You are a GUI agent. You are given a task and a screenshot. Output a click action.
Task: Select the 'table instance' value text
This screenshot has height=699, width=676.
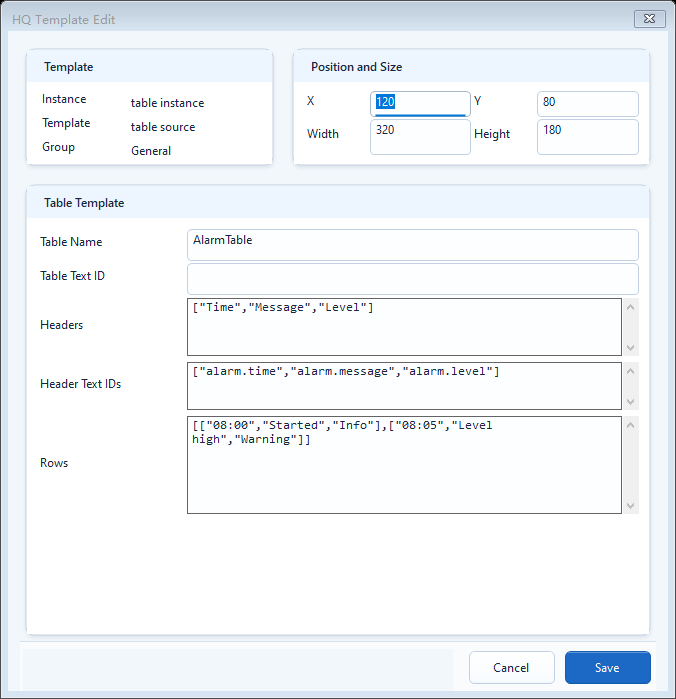[167, 103]
